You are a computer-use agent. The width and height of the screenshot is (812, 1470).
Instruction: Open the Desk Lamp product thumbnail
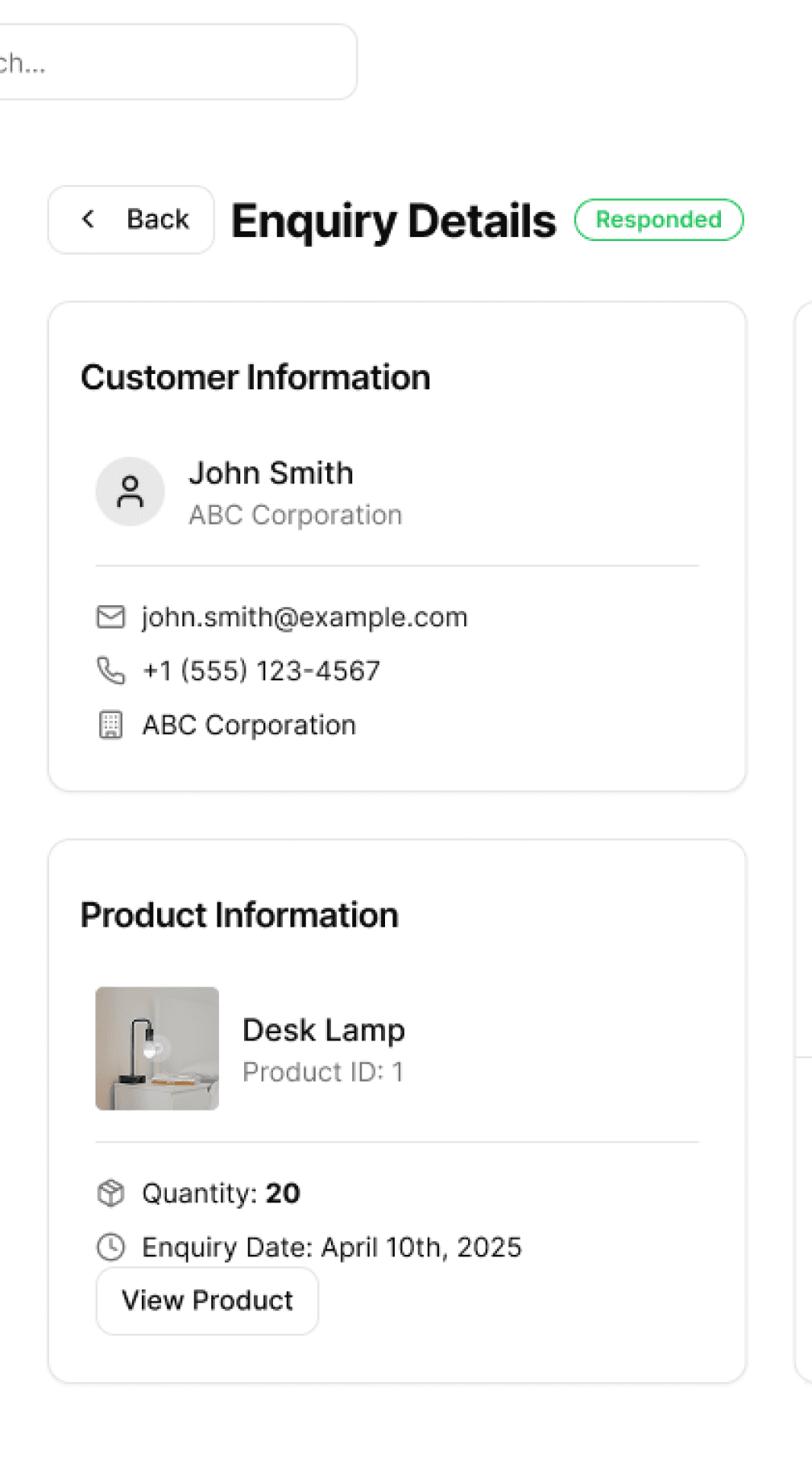point(157,1049)
